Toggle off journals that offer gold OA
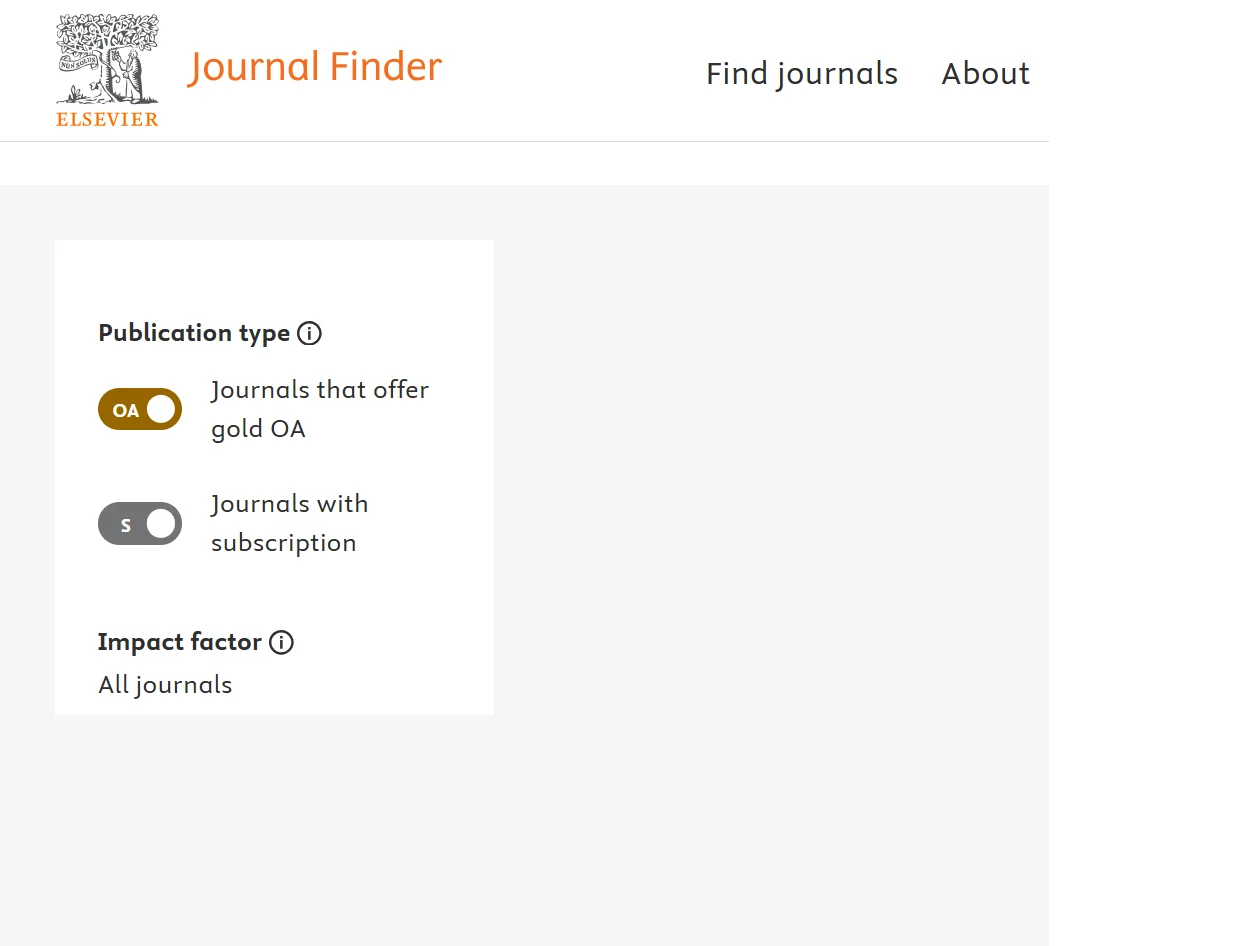The height and width of the screenshot is (946, 1260). click(140, 409)
